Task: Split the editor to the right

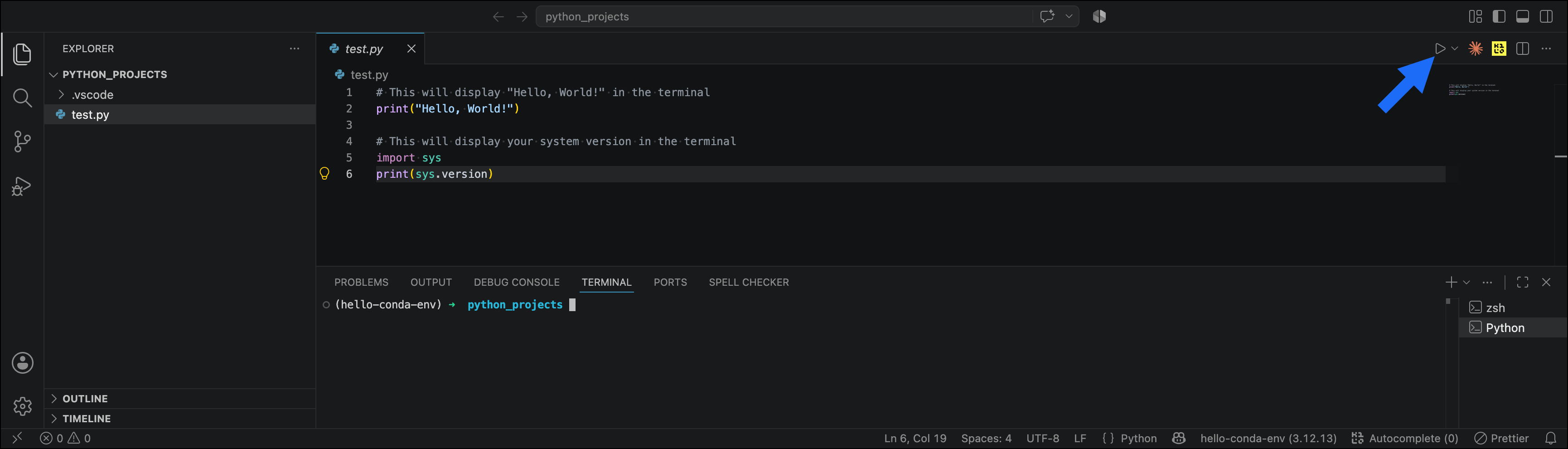Action: click(x=1522, y=49)
